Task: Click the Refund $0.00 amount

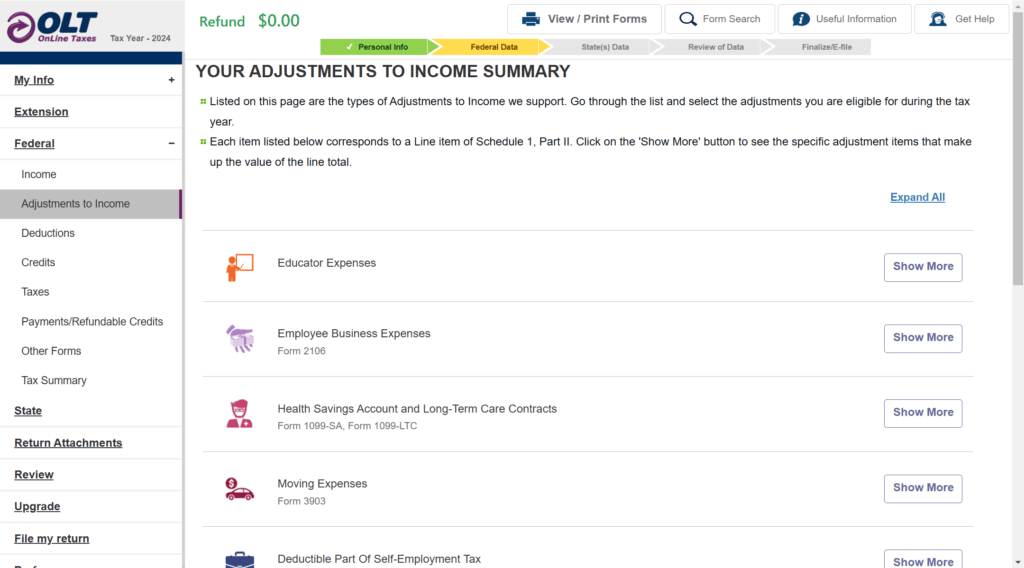Action: coord(279,21)
